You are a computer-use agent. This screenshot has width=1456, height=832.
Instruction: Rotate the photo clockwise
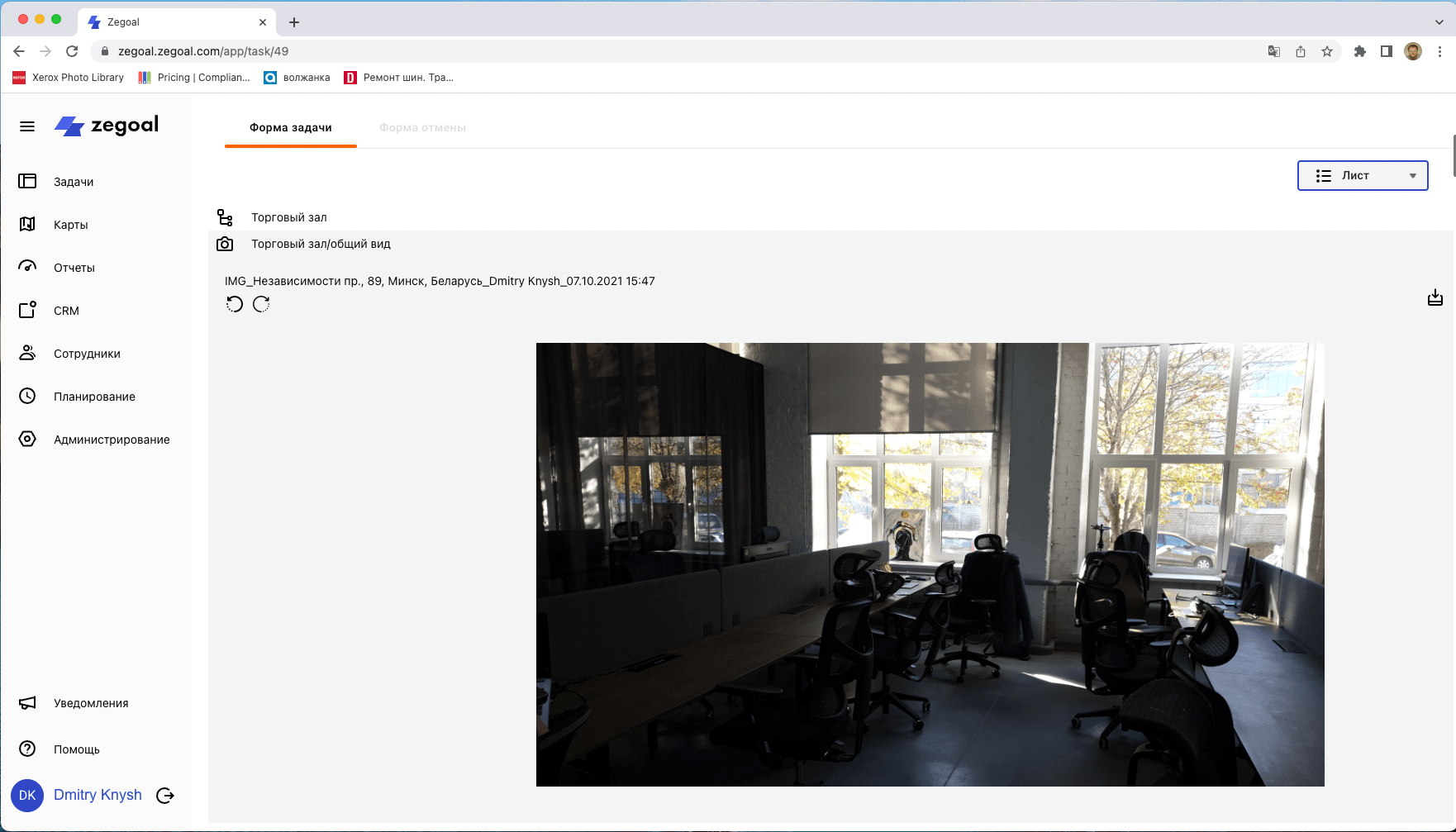[261, 304]
